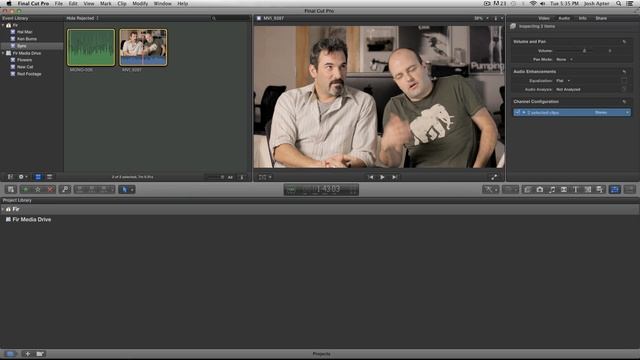Click the import media icon in toolbar
640x360 pixels.
[11, 189]
